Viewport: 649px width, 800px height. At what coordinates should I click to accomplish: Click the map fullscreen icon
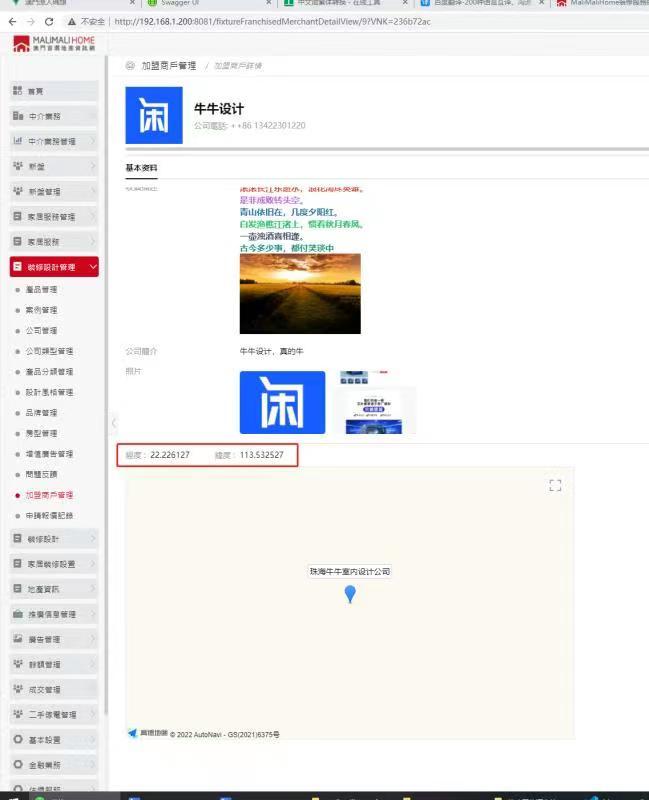click(x=555, y=485)
